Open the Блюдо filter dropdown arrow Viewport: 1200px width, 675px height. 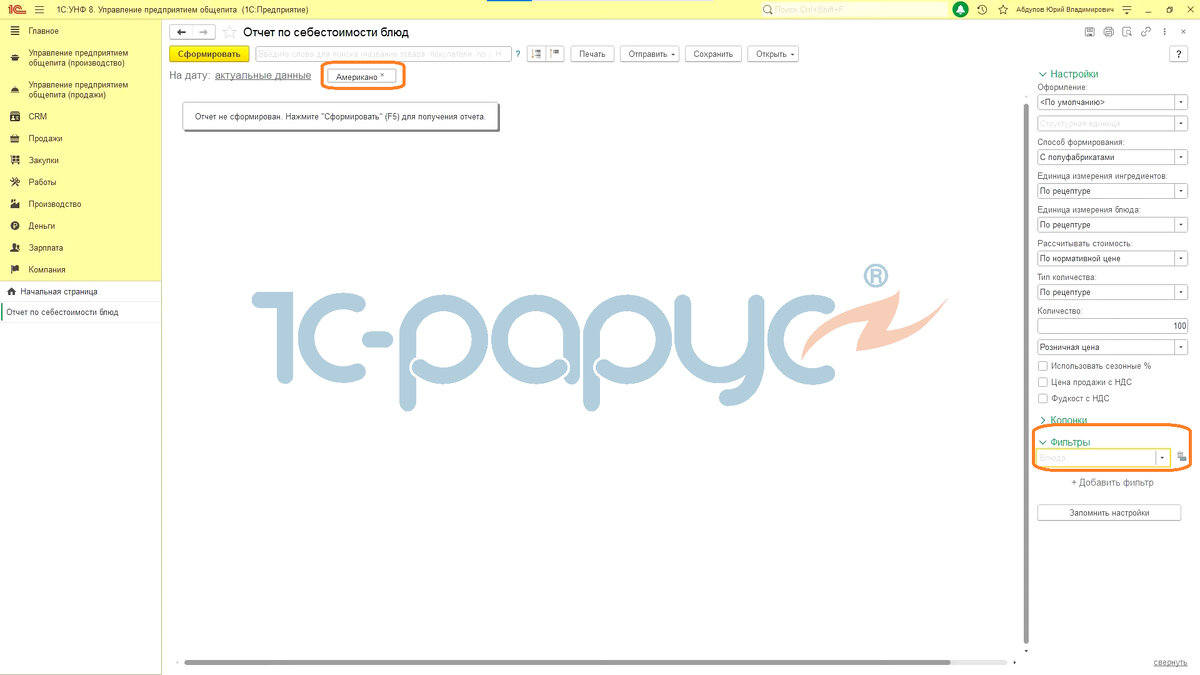[x=1163, y=457]
